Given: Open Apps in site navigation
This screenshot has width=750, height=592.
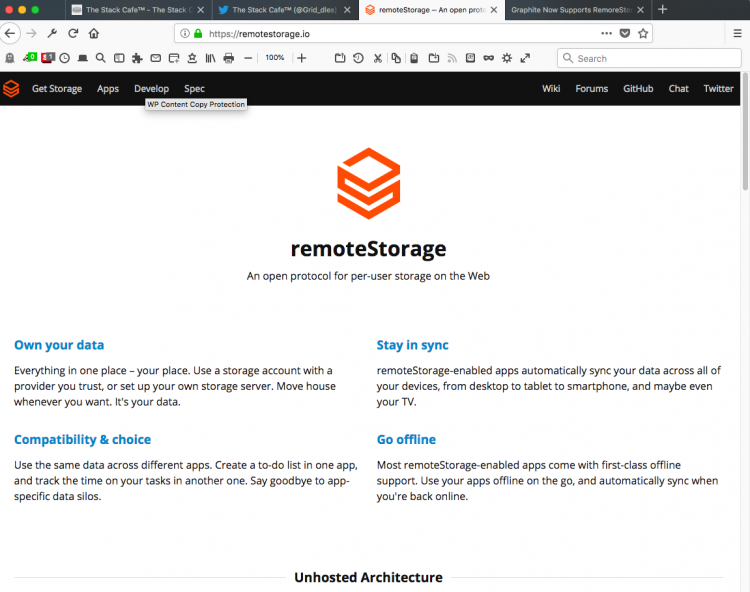Looking at the screenshot, I should pos(108,88).
